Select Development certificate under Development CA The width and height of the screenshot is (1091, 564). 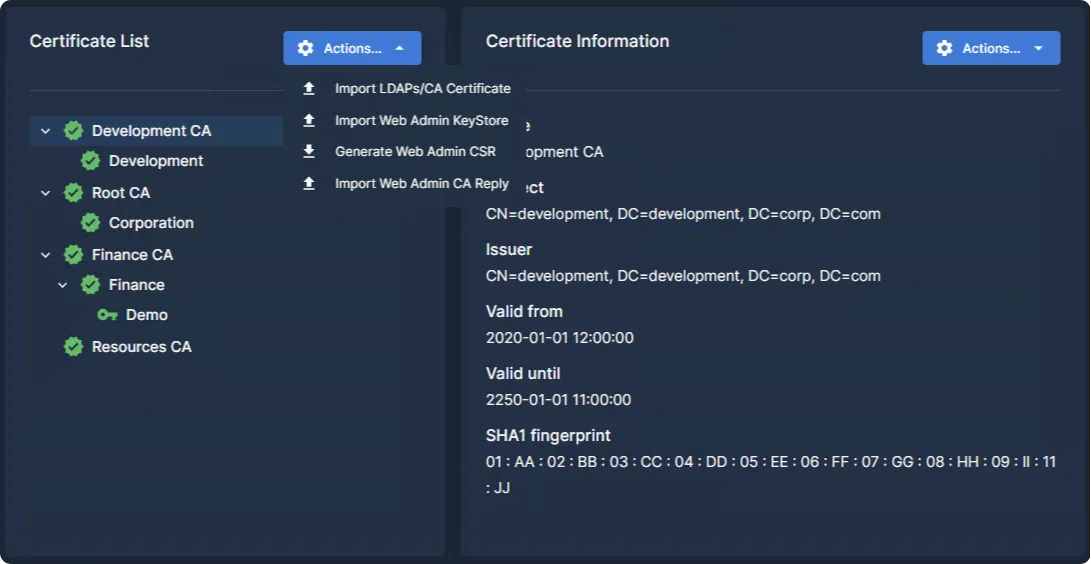(156, 161)
